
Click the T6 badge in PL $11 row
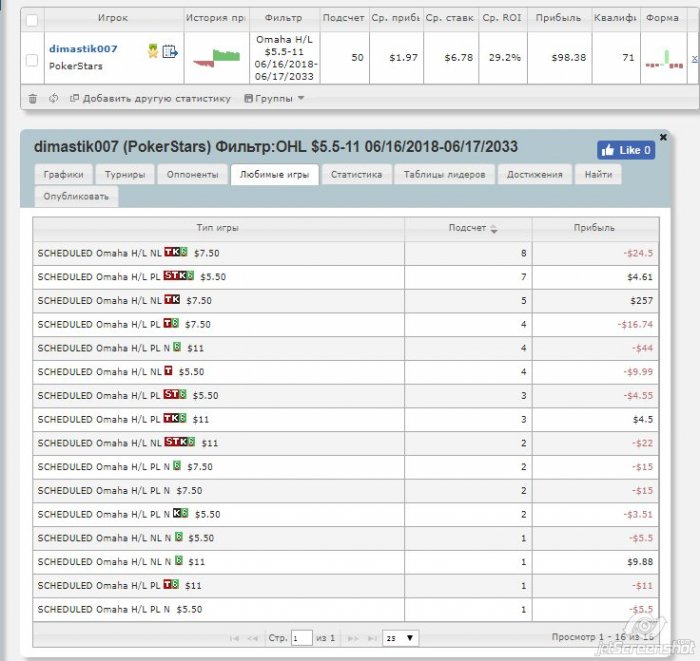(x=171, y=584)
